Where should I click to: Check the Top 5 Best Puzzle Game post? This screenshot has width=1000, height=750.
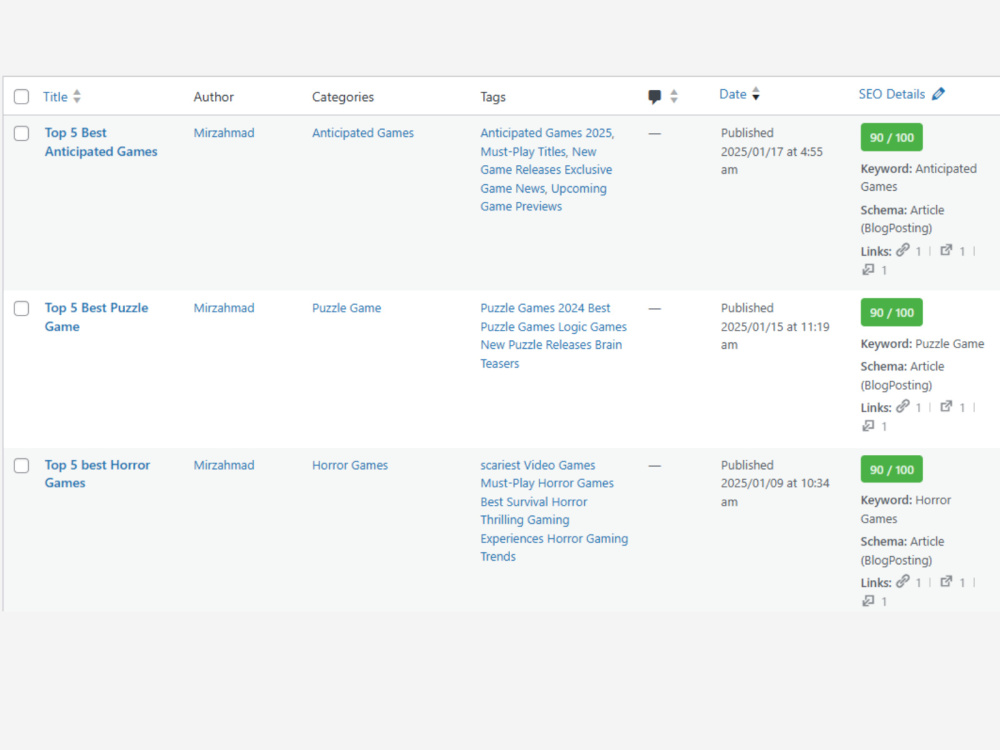tap(22, 309)
